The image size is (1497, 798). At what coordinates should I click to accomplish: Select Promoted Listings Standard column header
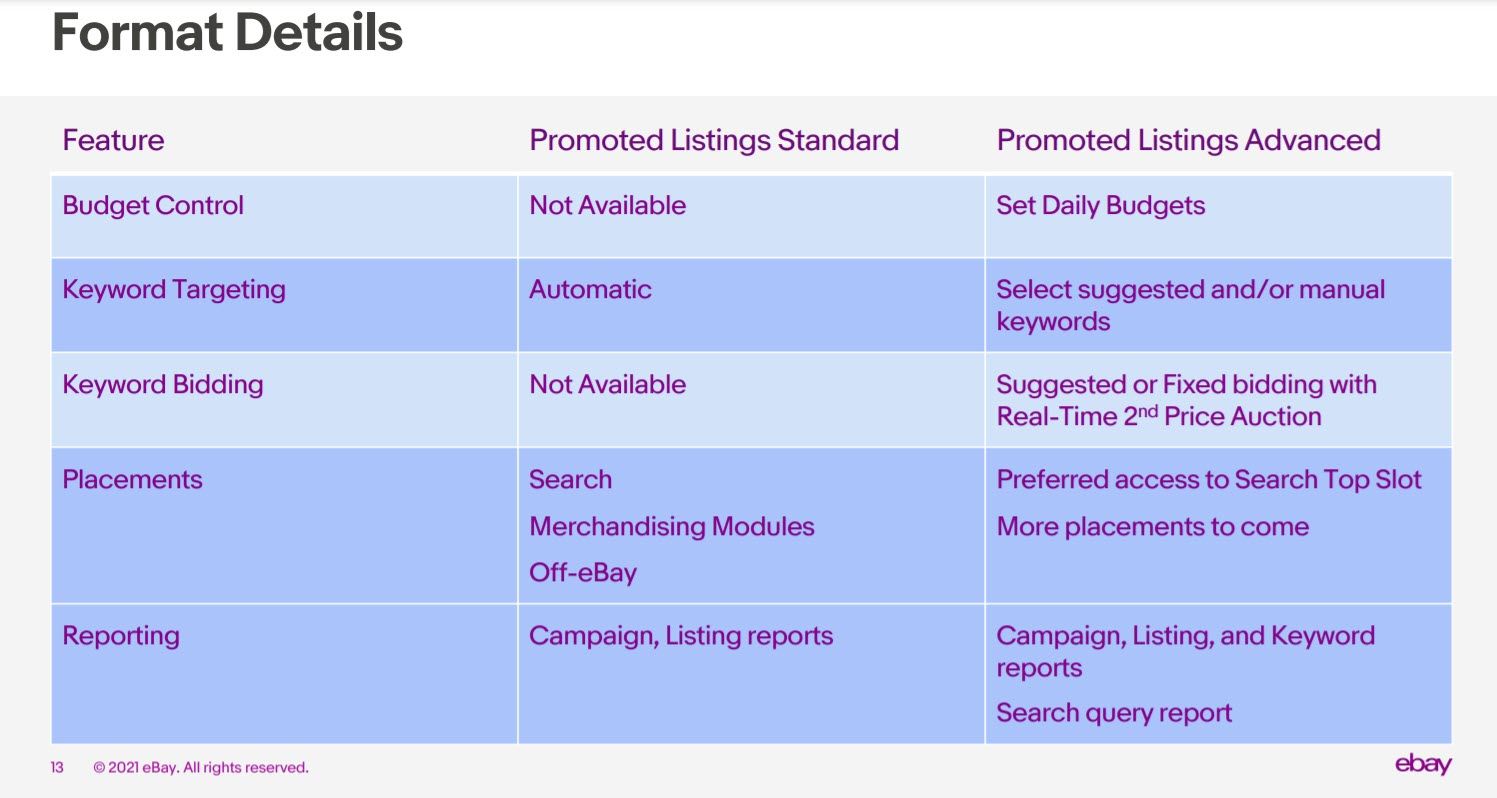tap(714, 140)
